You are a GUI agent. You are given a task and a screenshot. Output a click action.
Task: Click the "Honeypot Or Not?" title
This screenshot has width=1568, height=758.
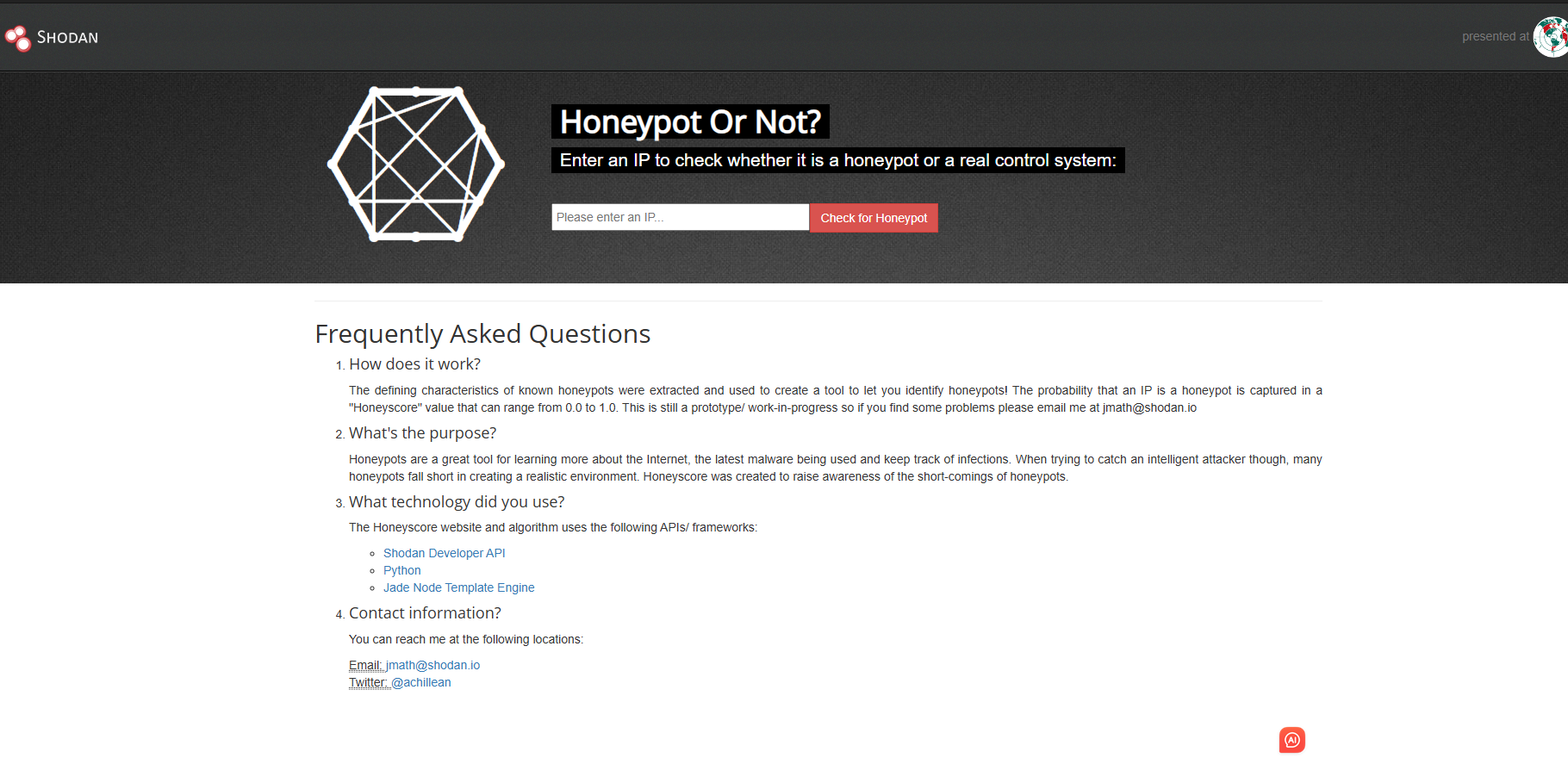(690, 122)
